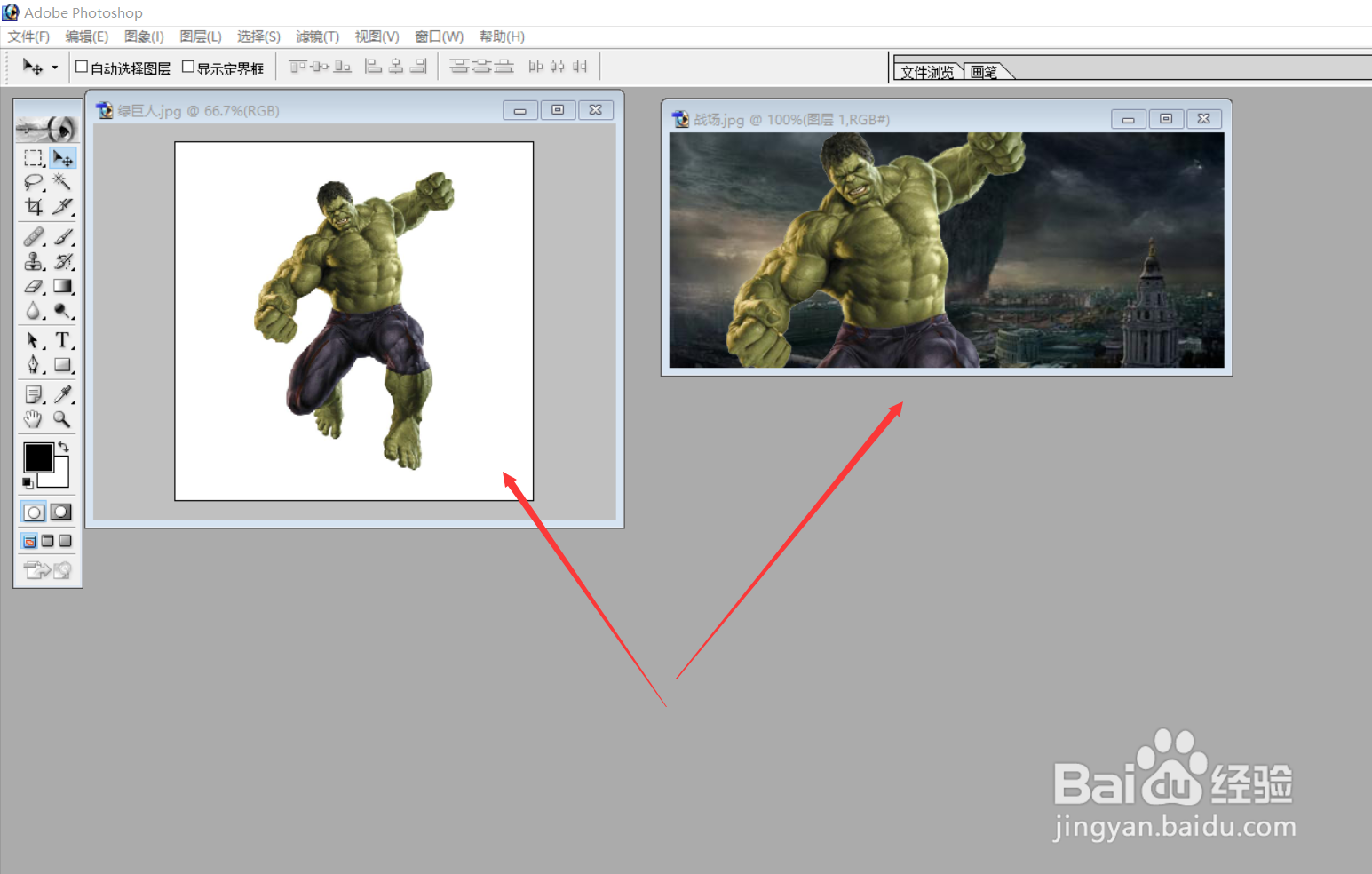The width and height of the screenshot is (1372, 874).
Task: Choose Full Screen Mode
Action: [65, 541]
